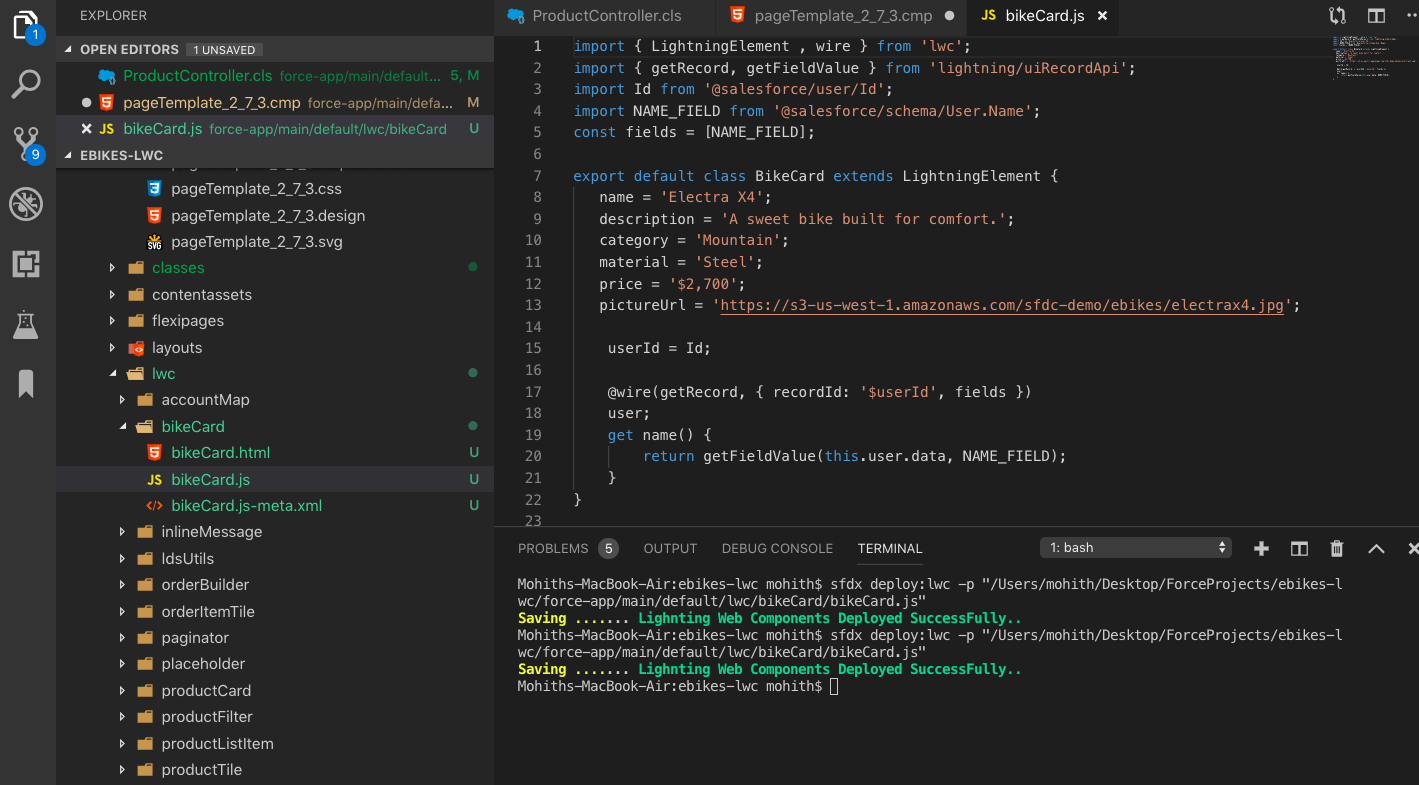The height and width of the screenshot is (785, 1419).
Task: Expand the productListItem folder
Action: pos(123,744)
